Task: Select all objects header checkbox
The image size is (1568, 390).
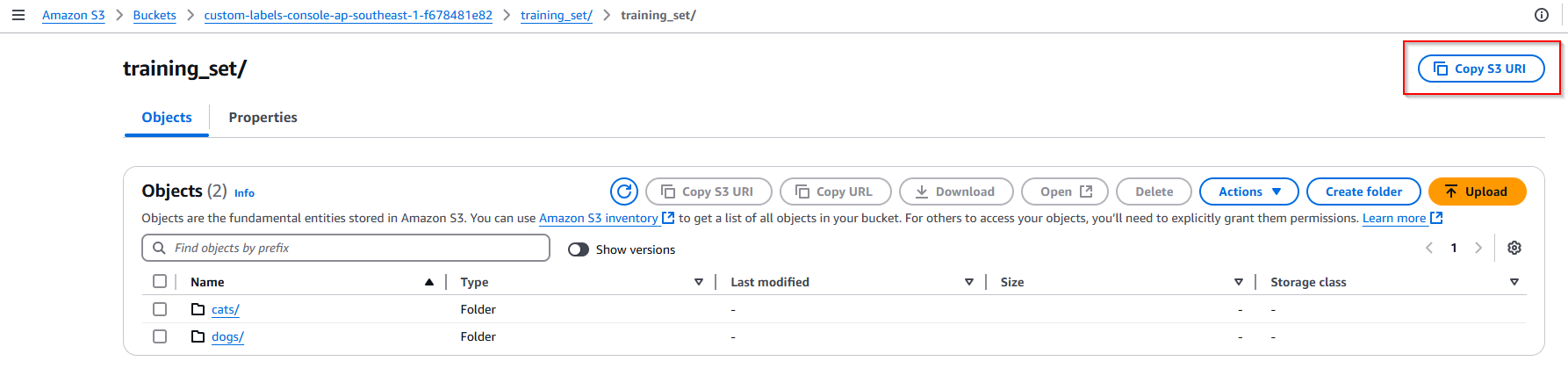Action: 160,281
